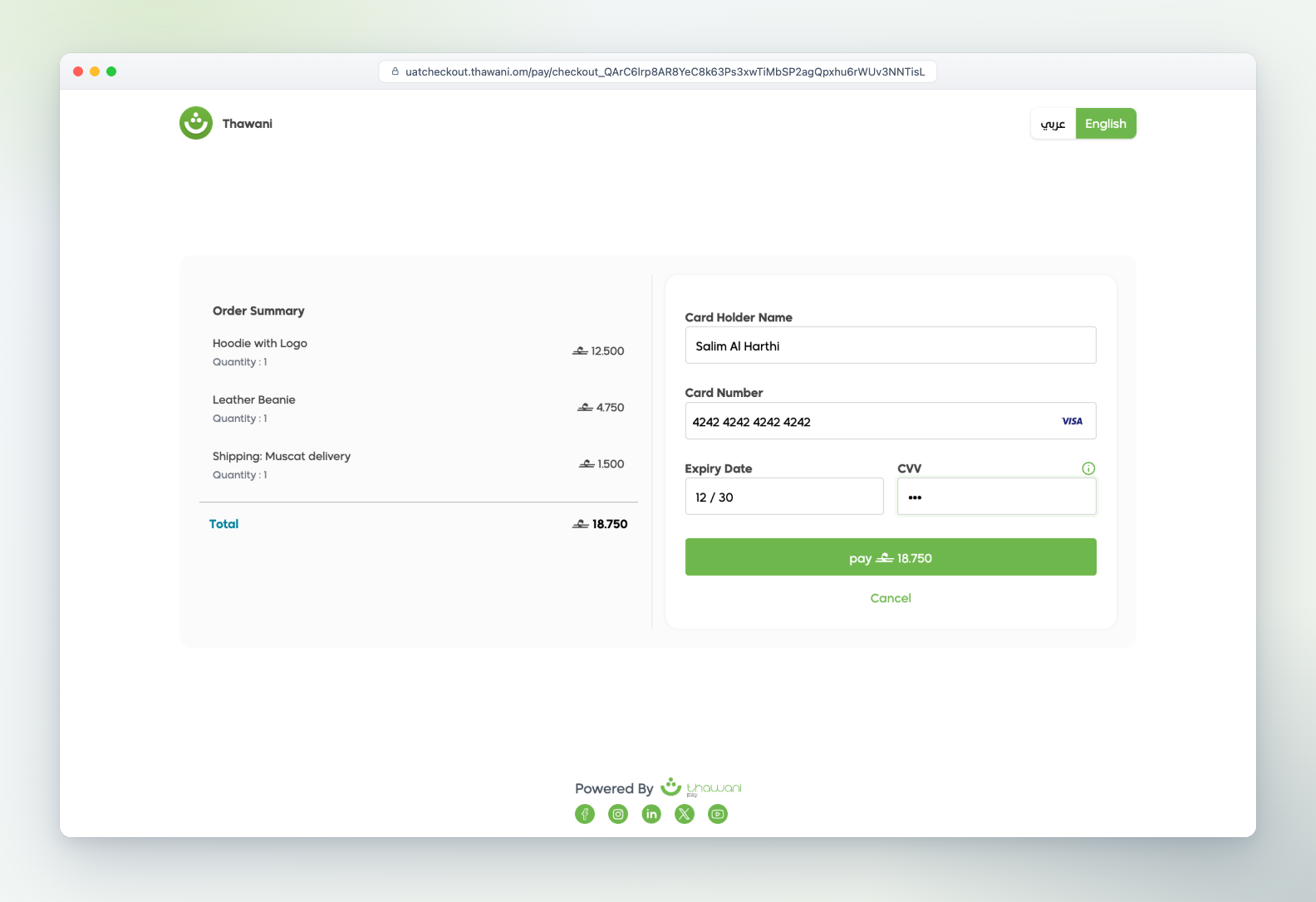The height and width of the screenshot is (902, 1316).
Task: Select the English language option
Action: coord(1106,124)
